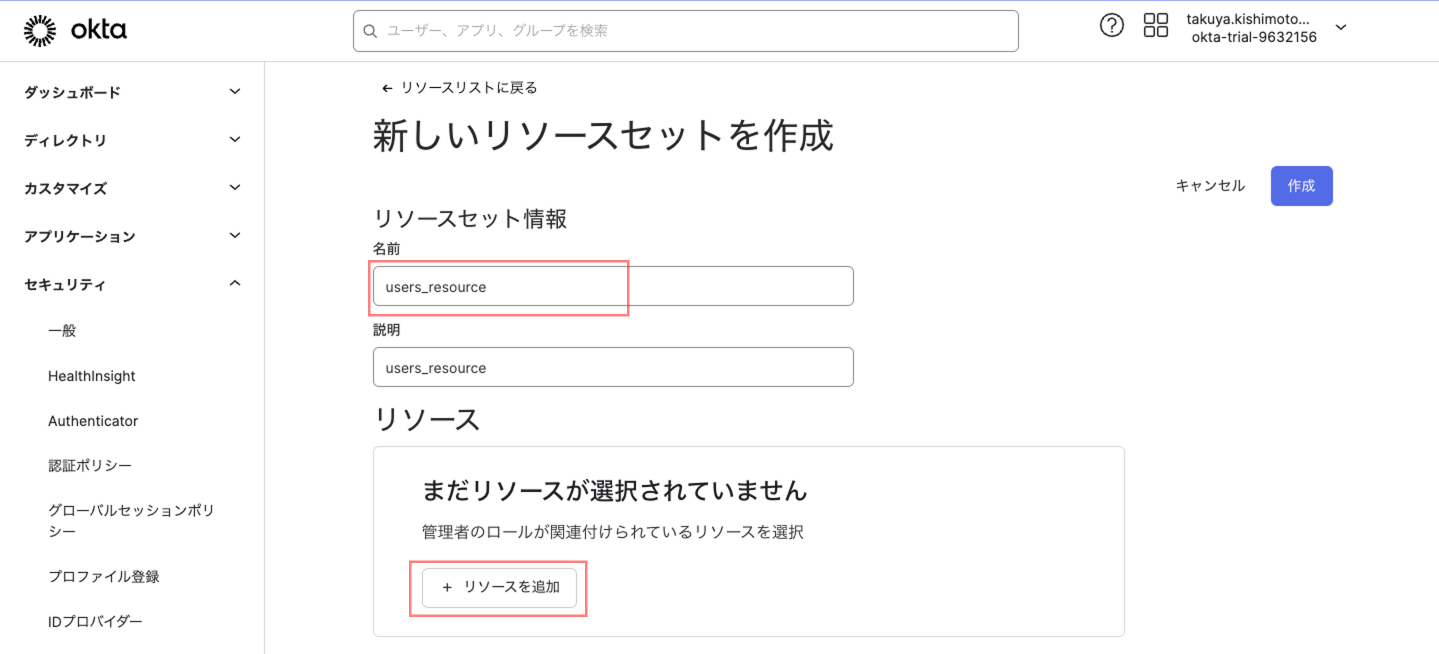Click the リソースを追加 button

click(498, 588)
